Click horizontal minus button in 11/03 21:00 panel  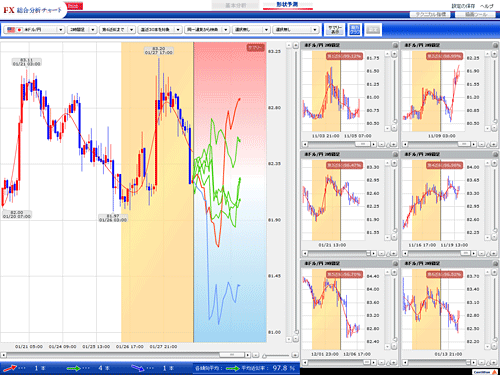(382, 144)
